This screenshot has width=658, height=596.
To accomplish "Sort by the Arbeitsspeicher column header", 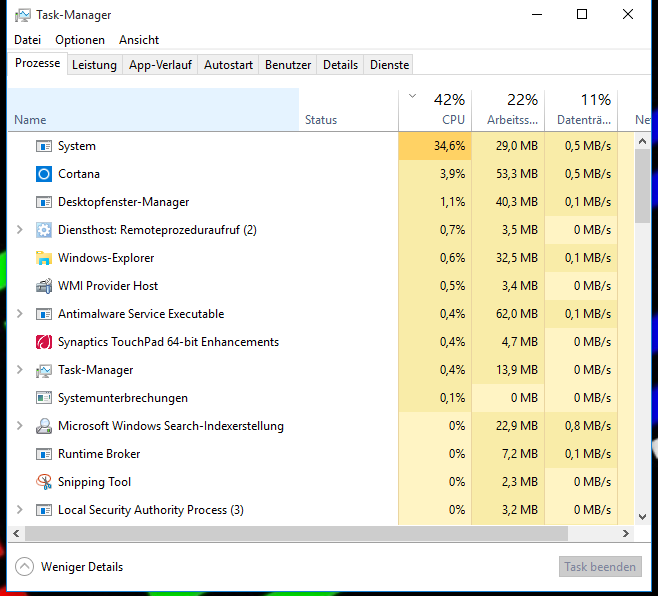I will (508, 110).
